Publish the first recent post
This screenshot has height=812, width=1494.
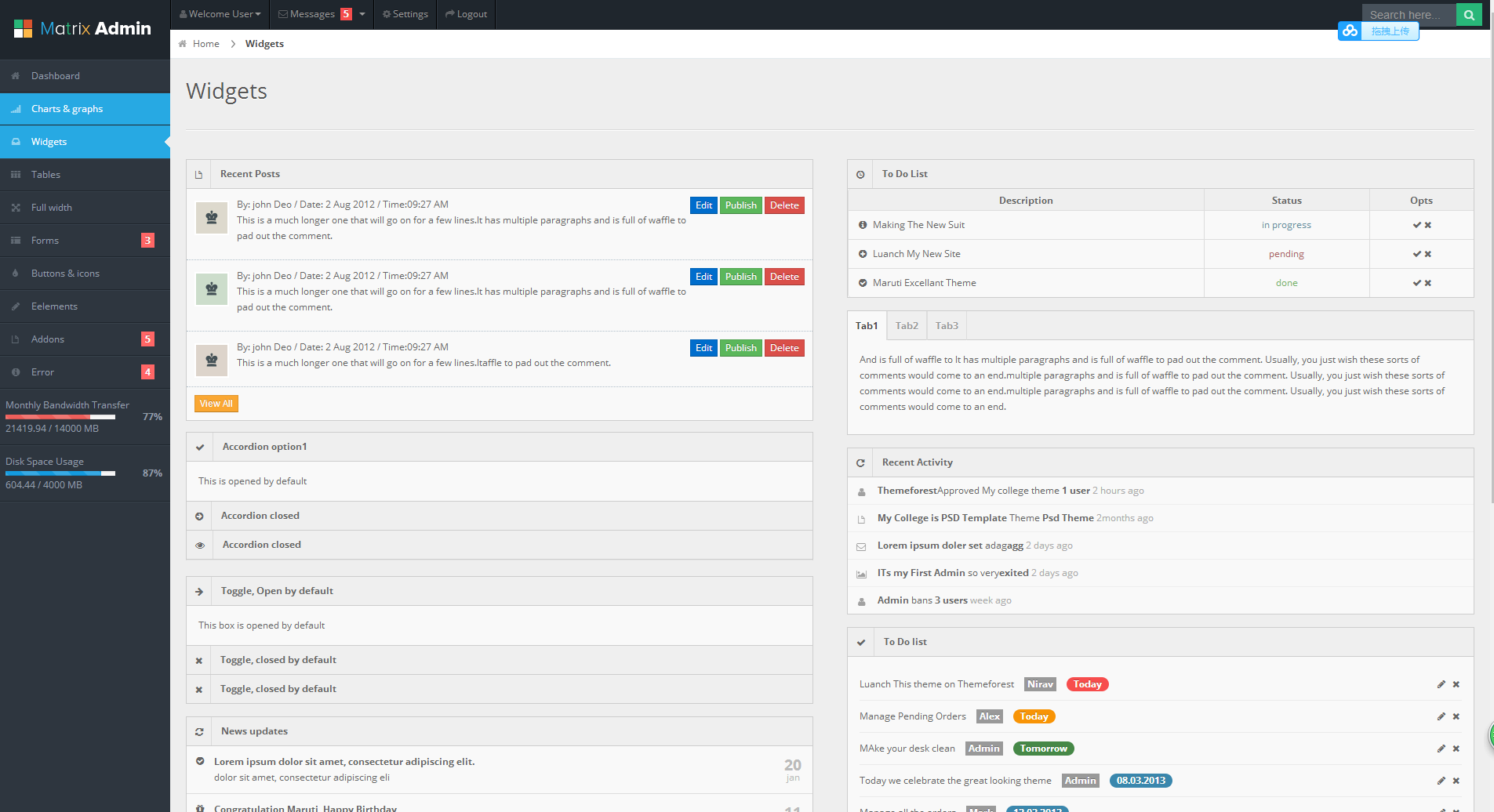tap(740, 205)
